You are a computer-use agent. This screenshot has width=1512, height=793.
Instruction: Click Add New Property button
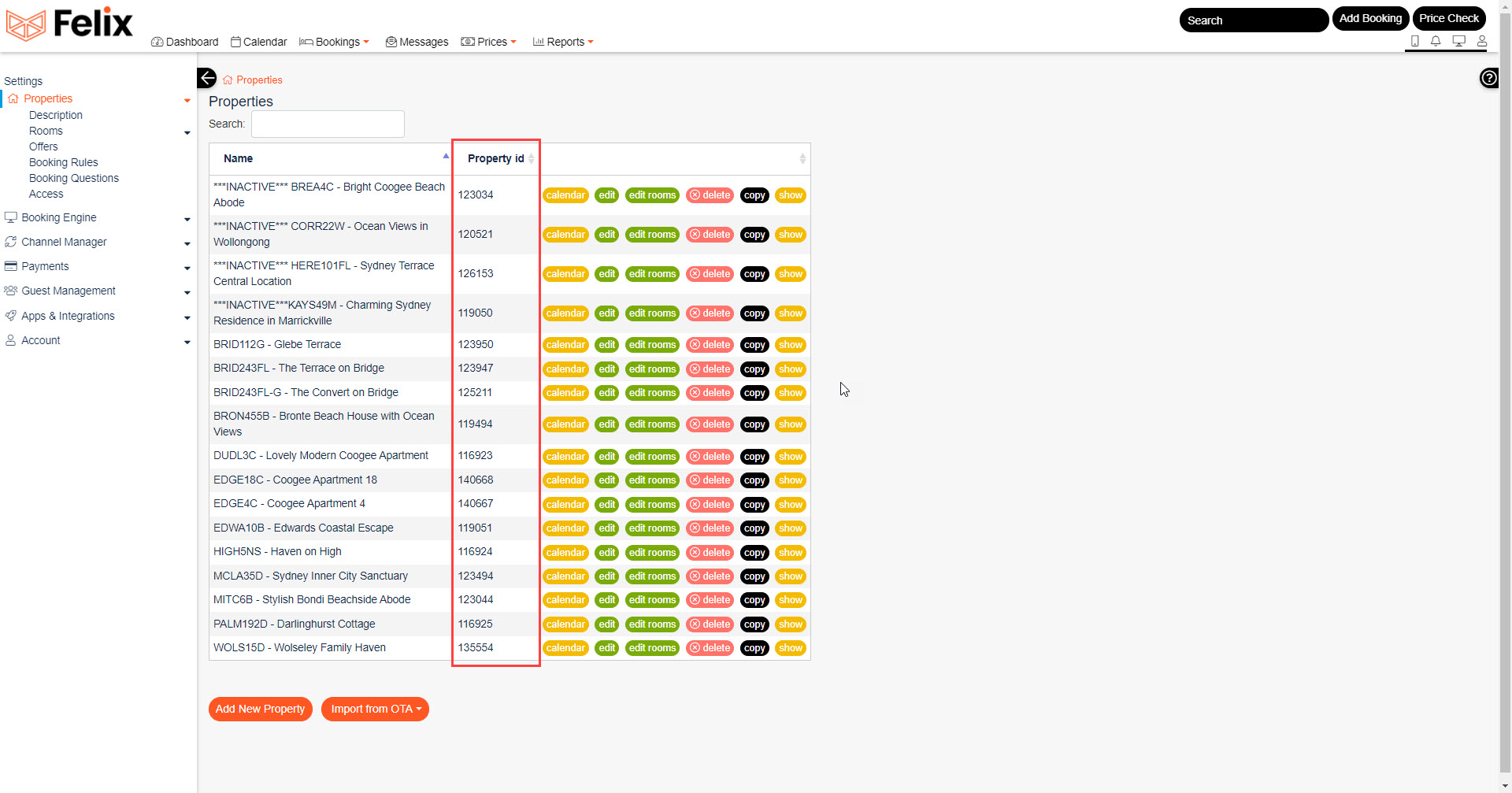261,709
